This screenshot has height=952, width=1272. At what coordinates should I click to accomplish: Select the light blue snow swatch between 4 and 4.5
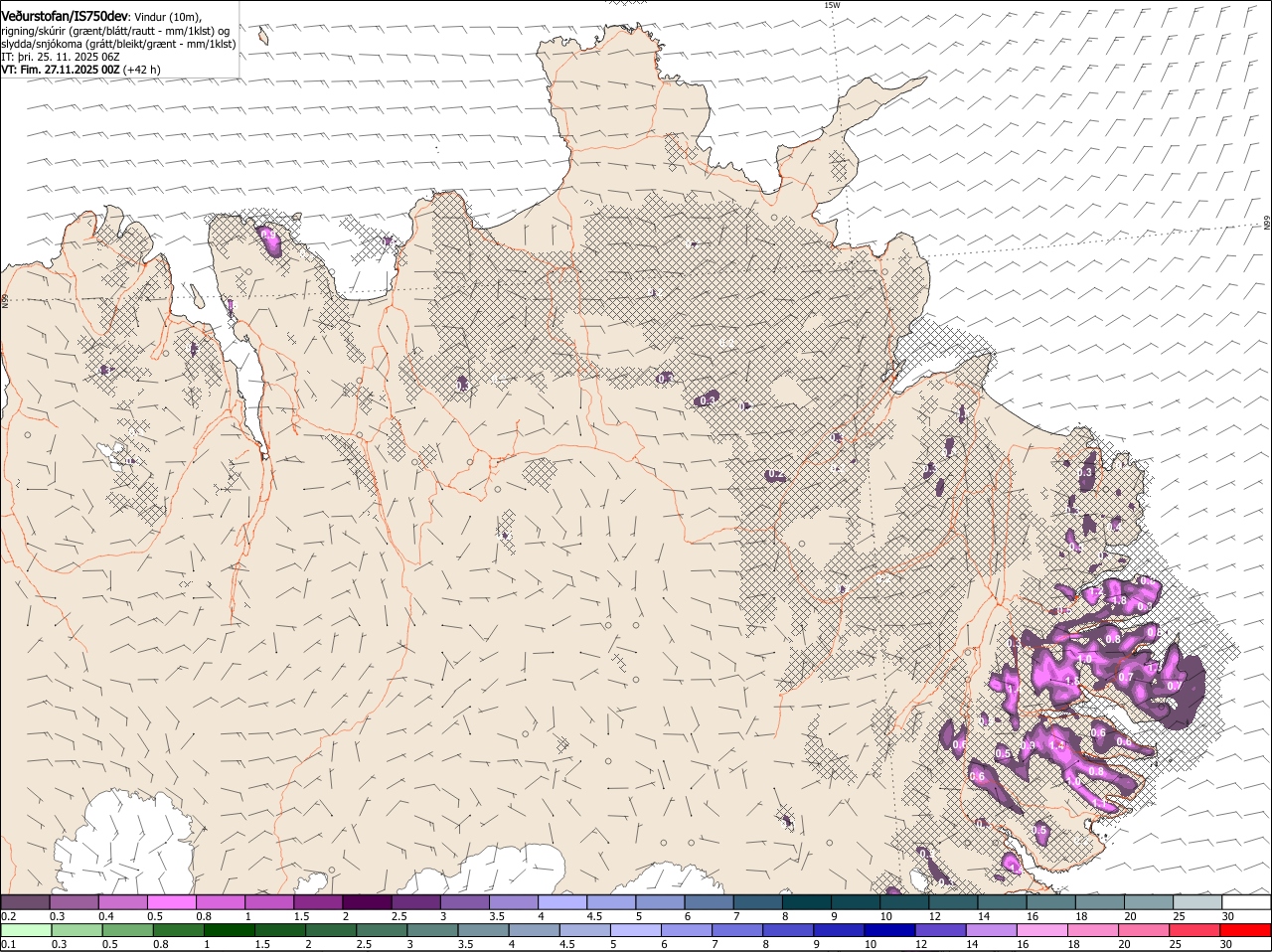(x=561, y=902)
